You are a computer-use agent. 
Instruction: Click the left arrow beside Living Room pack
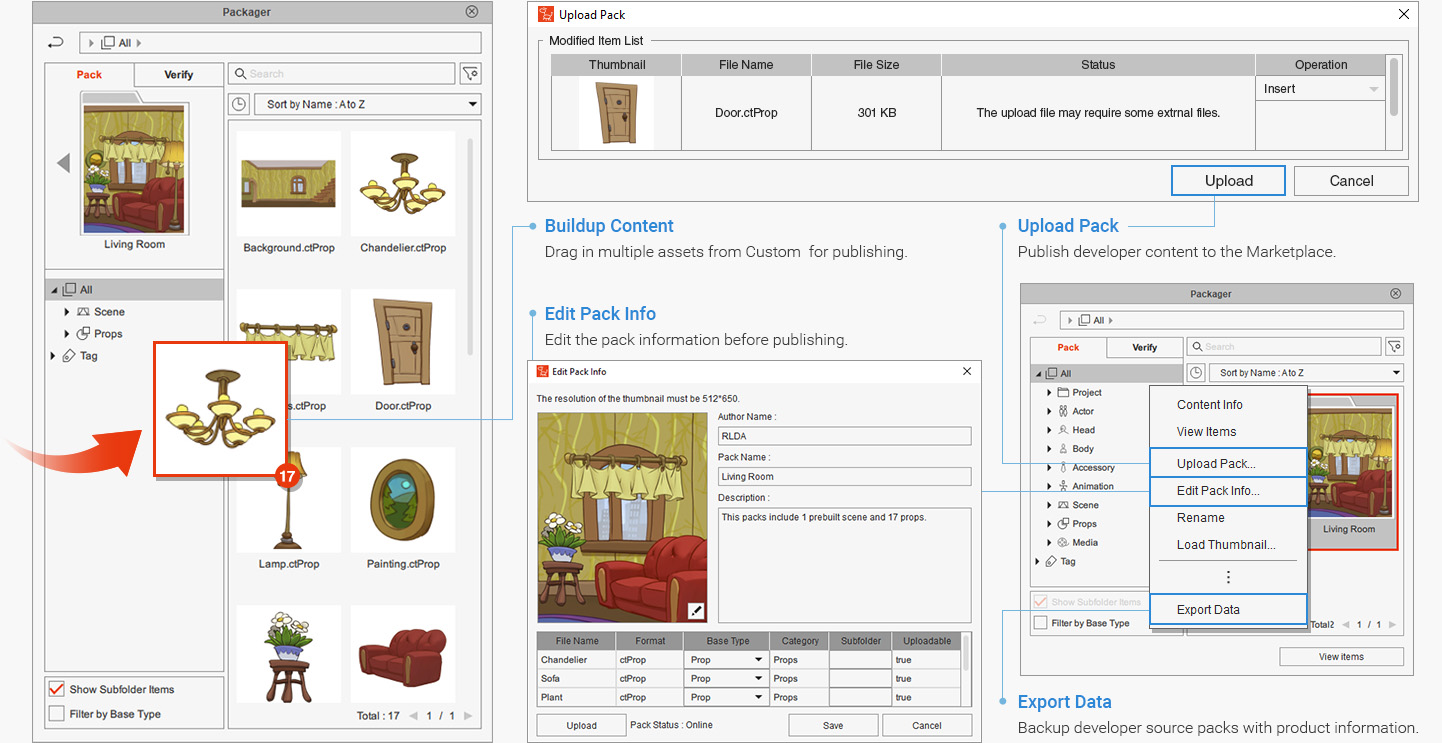pyautogui.click(x=63, y=163)
